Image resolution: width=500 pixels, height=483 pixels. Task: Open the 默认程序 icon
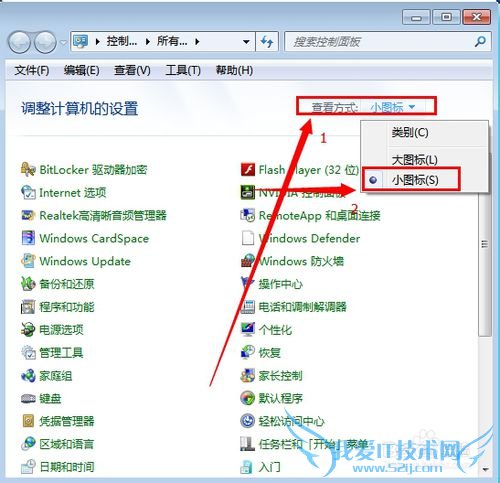coord(248,398)
